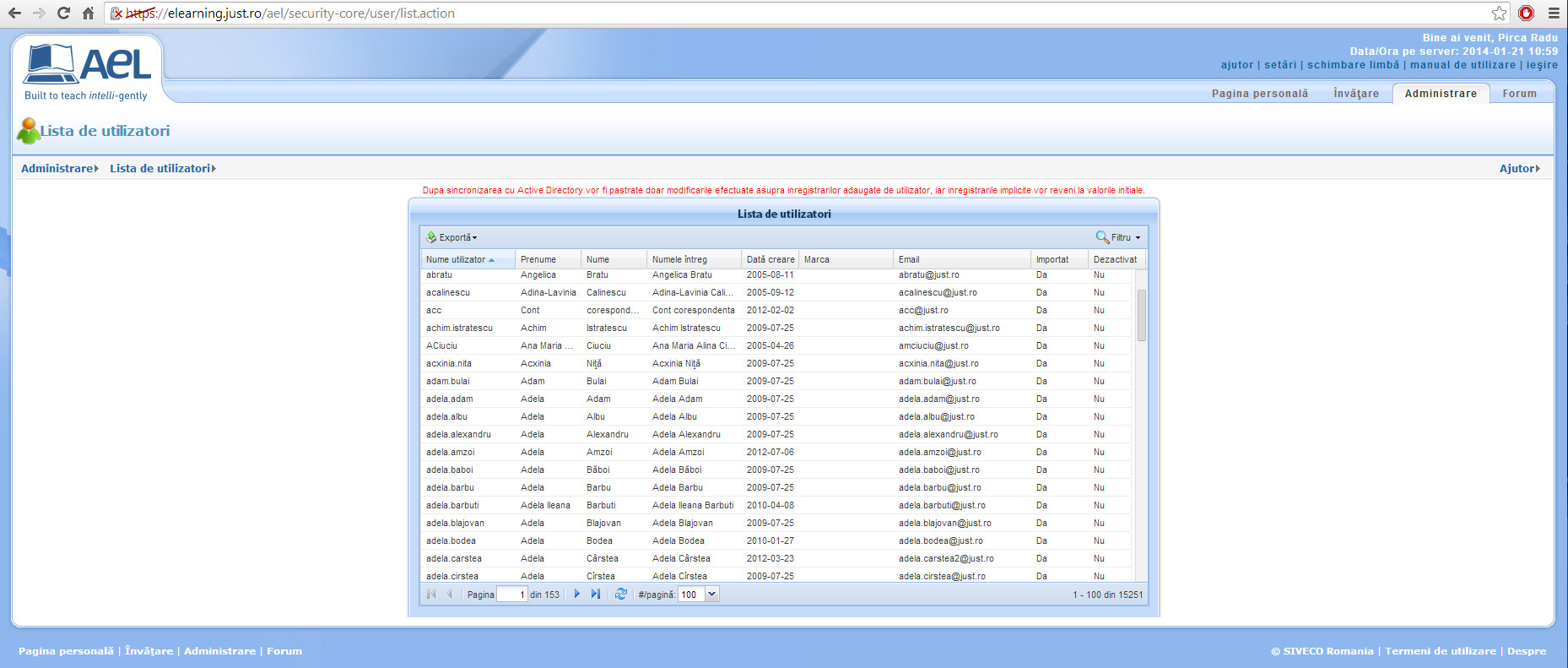Click the user list vertical scrollbar

coord(1141,314)
